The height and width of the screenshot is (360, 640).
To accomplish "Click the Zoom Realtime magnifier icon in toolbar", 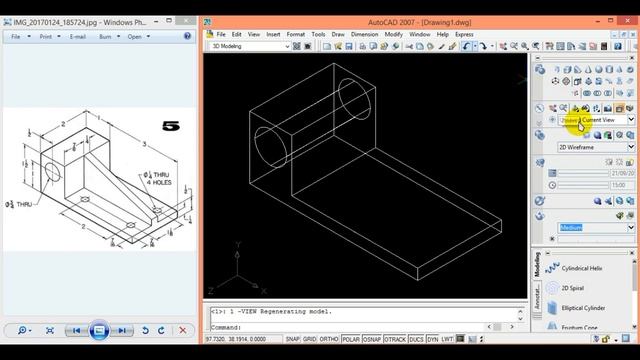I will point(514,47).
